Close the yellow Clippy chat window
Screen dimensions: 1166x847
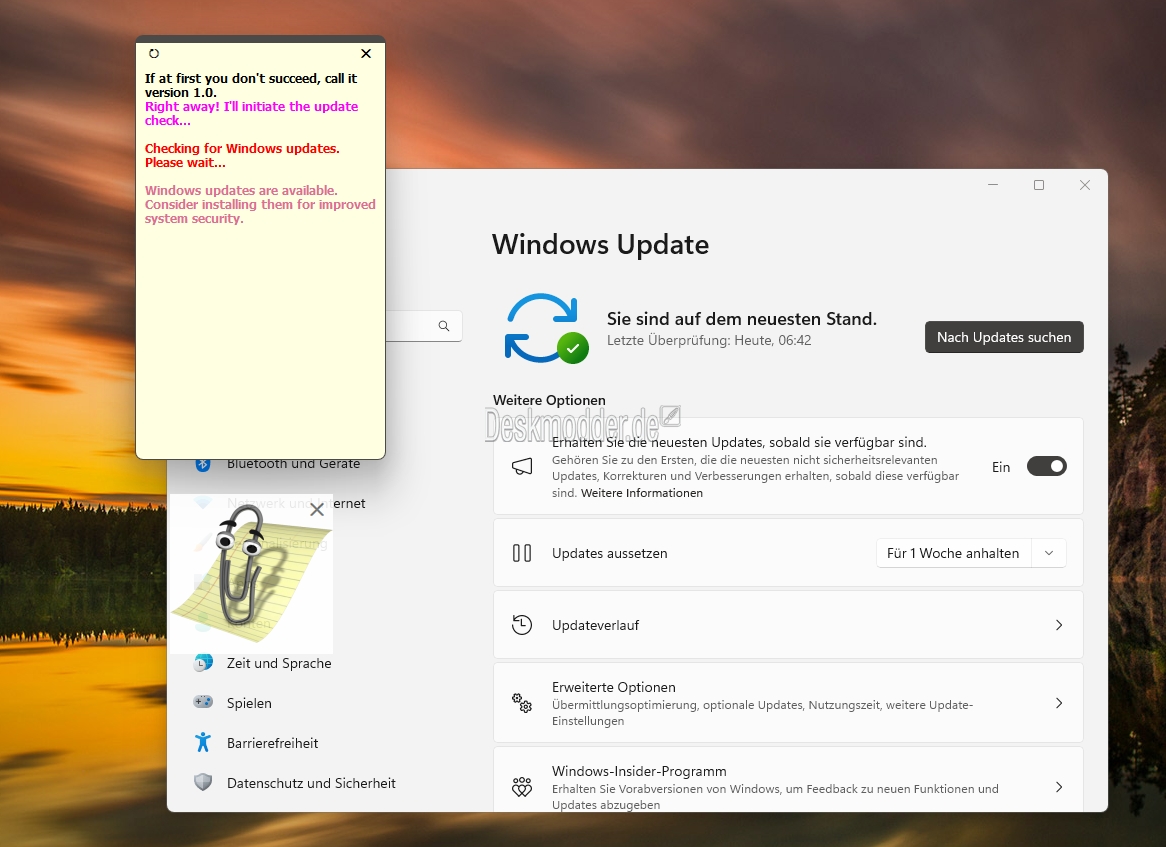366,54
